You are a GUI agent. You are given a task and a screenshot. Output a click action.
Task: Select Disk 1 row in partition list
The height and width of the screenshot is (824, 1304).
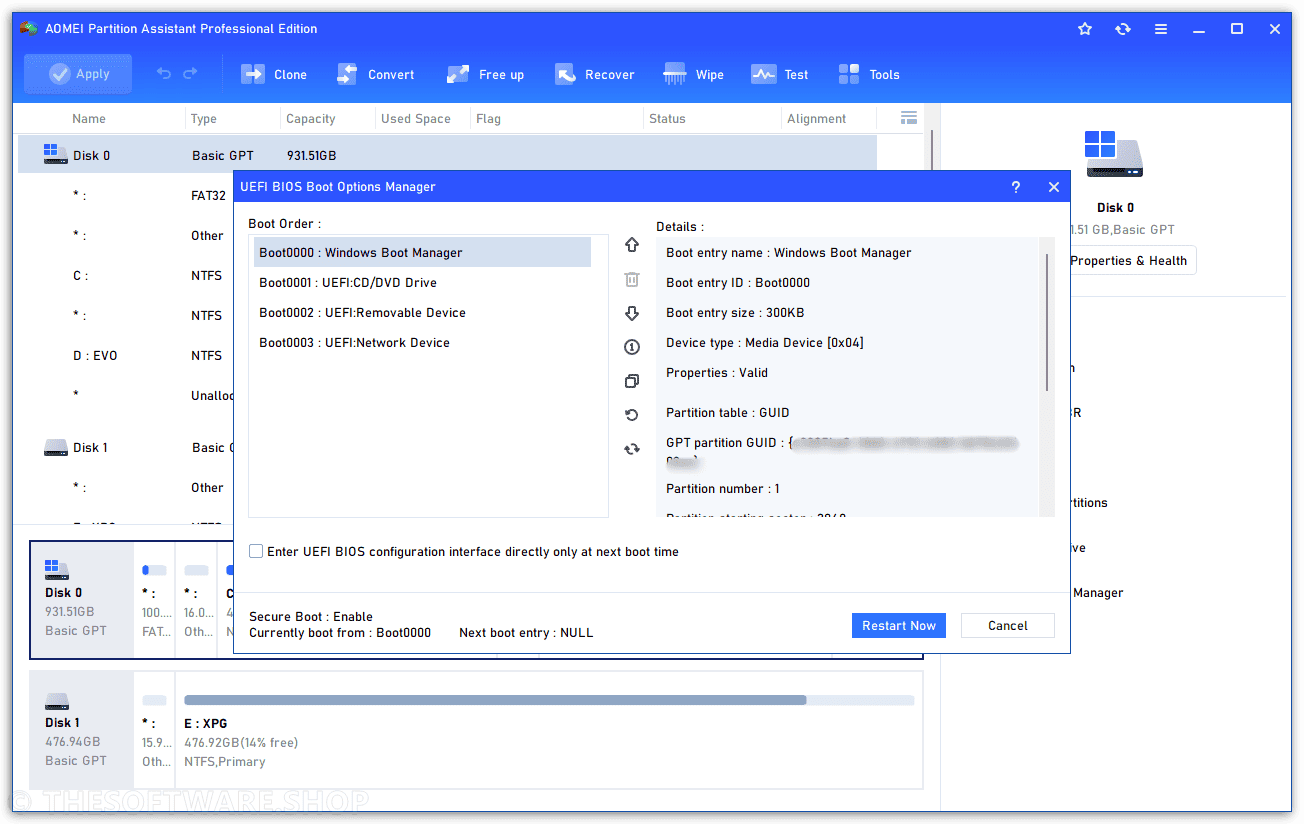(126, 447)
